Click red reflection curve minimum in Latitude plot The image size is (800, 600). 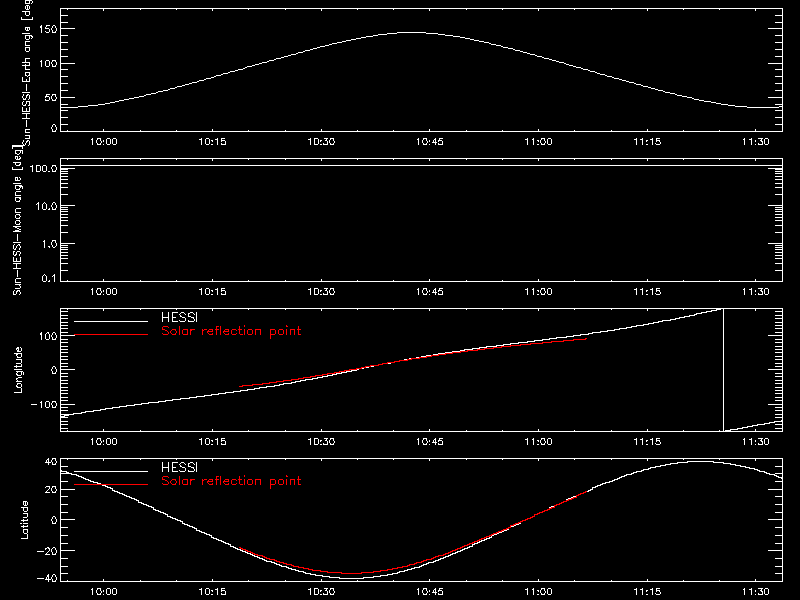pyautogui.click(x=351, y=573)
